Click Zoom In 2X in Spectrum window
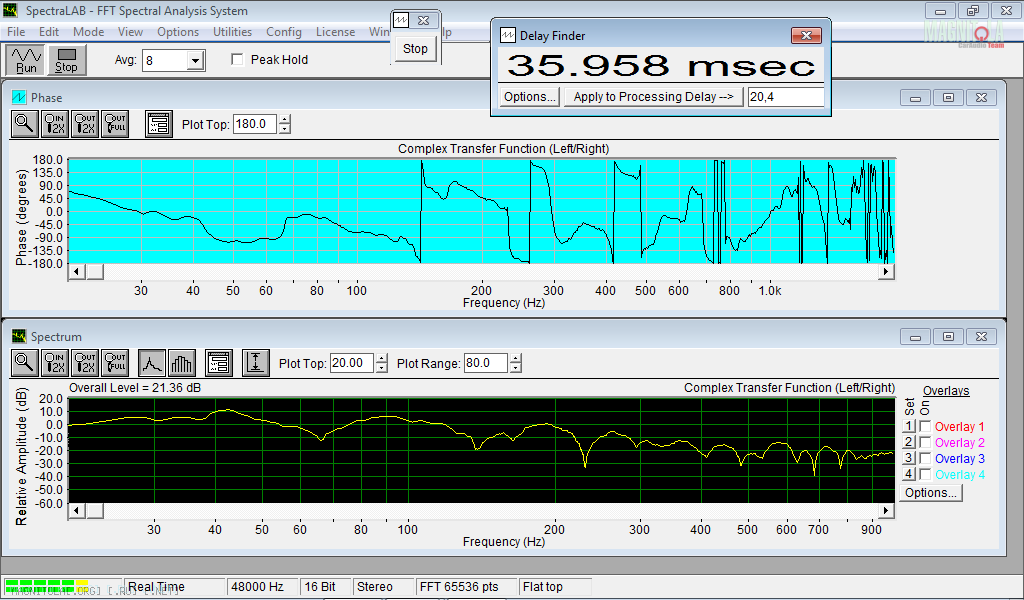This screenshot has width=1024, height=600. [54, 362]
